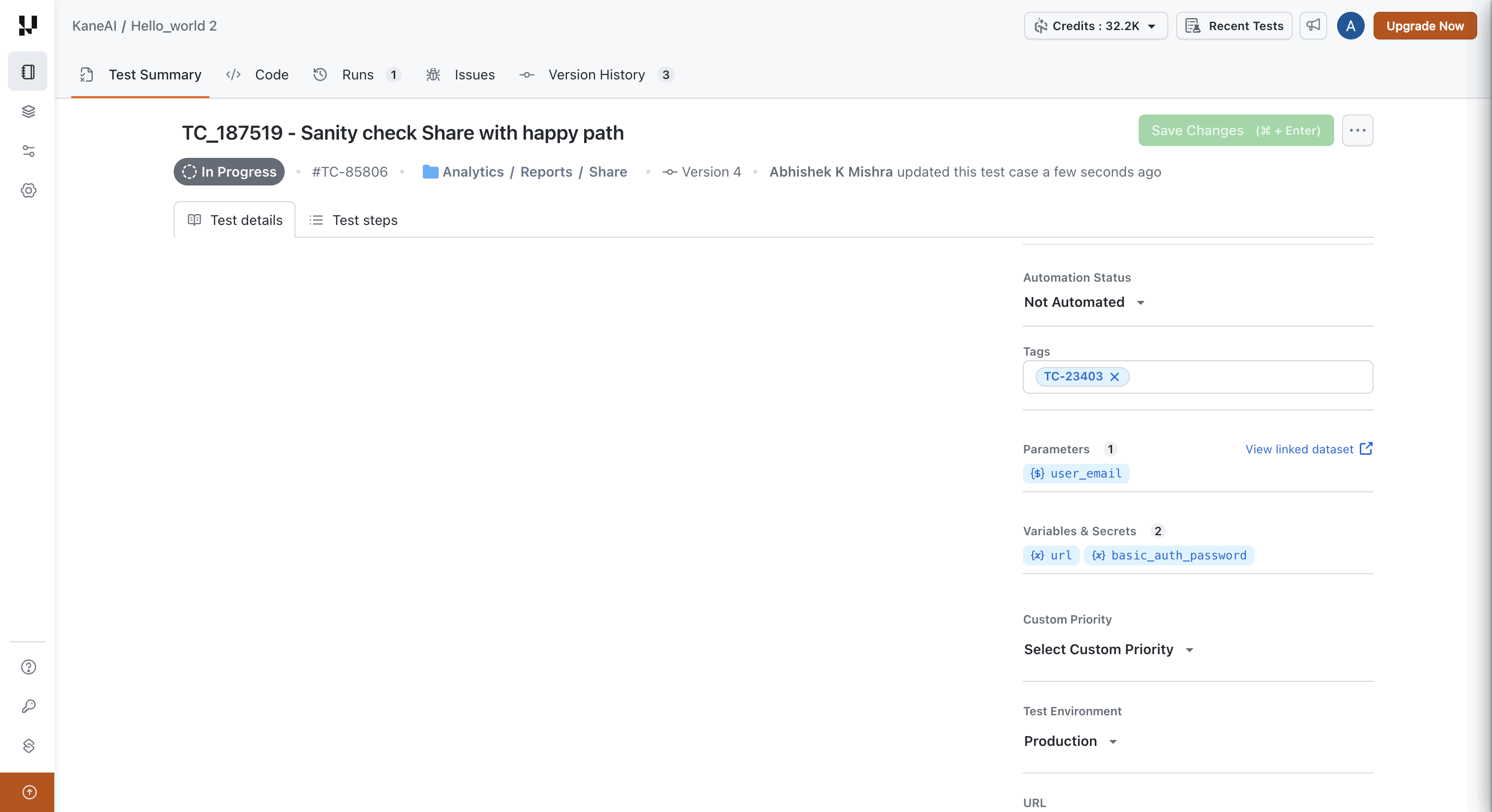
Task: Expand the Credits 32.2K dropdown
Action: pos(1096,26)
